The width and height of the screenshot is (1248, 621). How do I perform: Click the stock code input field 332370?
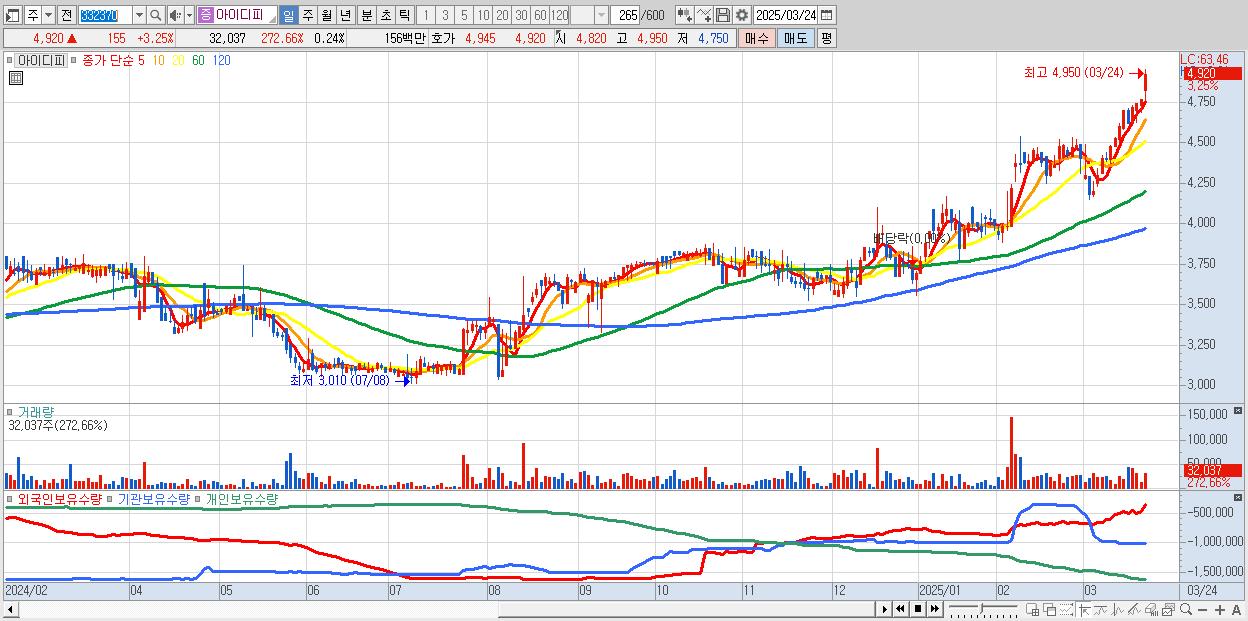[105, 15]
